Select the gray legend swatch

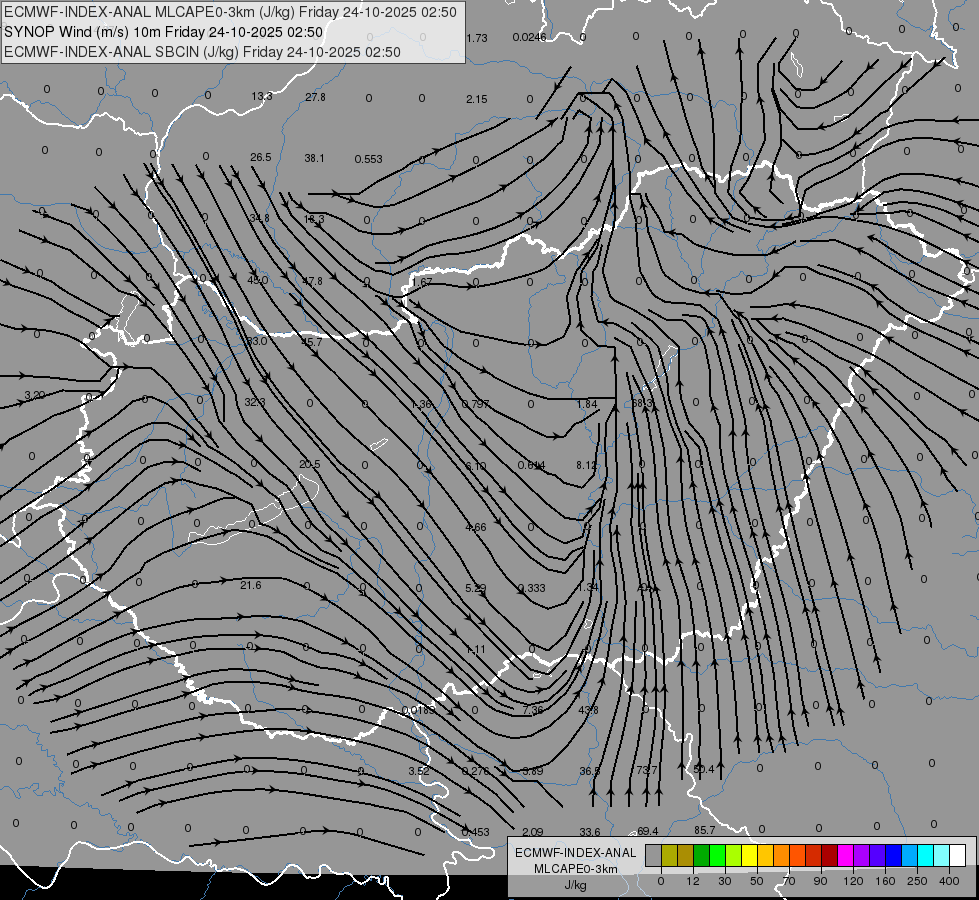click(x=653, y=855)
